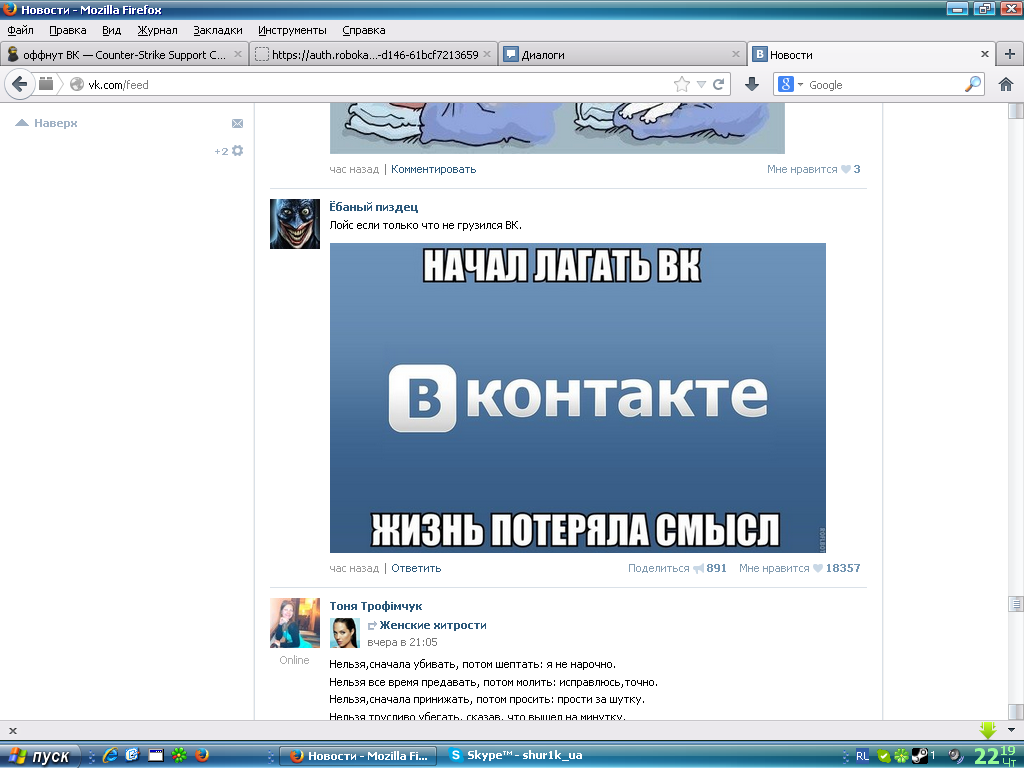
Task: Close the auth.roboka tab
Action: point(487,54)
